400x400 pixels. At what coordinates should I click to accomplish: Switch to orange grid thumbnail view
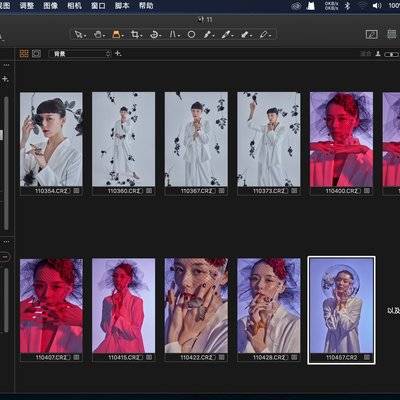[24, 54]
